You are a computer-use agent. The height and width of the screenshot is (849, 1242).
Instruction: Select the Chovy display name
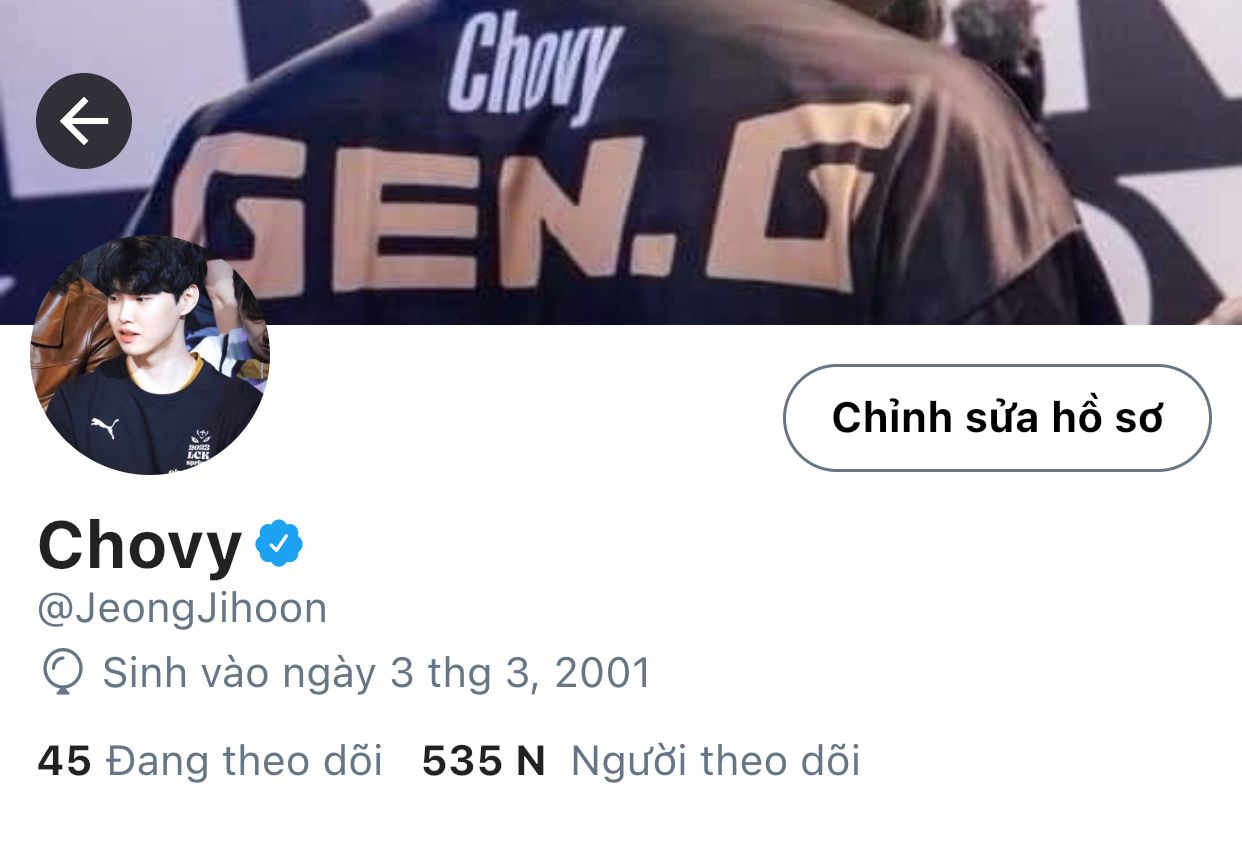(140, 546)
